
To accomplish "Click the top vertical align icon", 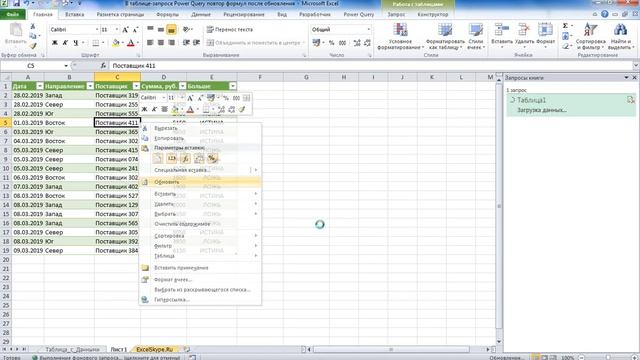I will (150, 29).
